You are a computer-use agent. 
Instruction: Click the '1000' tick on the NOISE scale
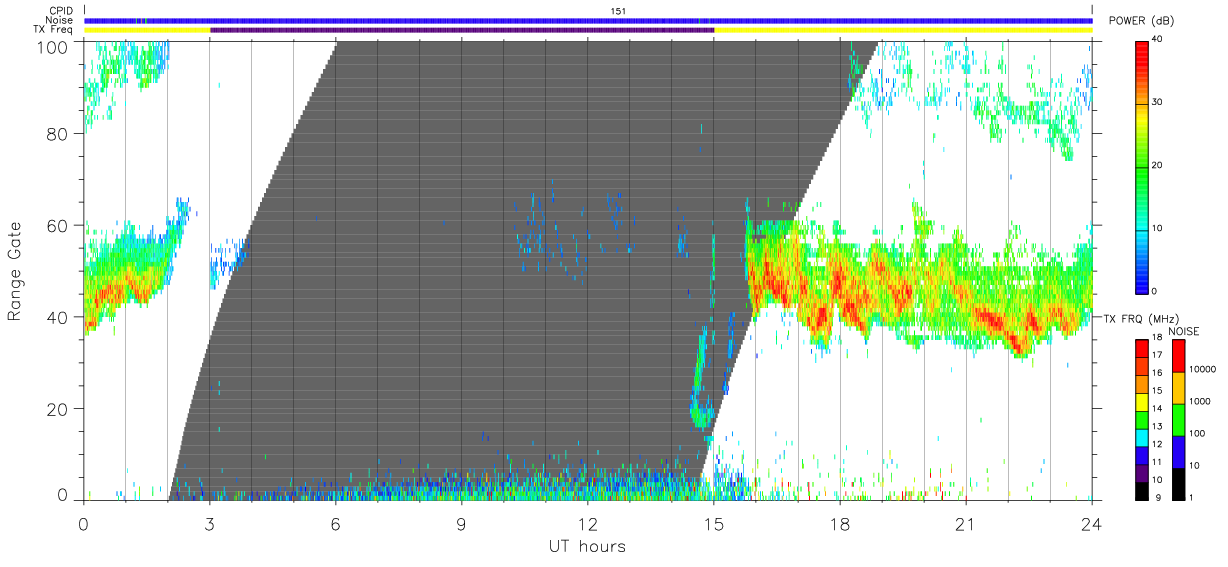pos(1200,401)
